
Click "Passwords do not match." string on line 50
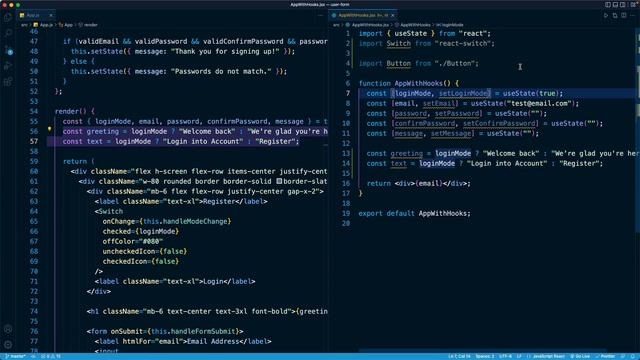(x=221, y=71)
